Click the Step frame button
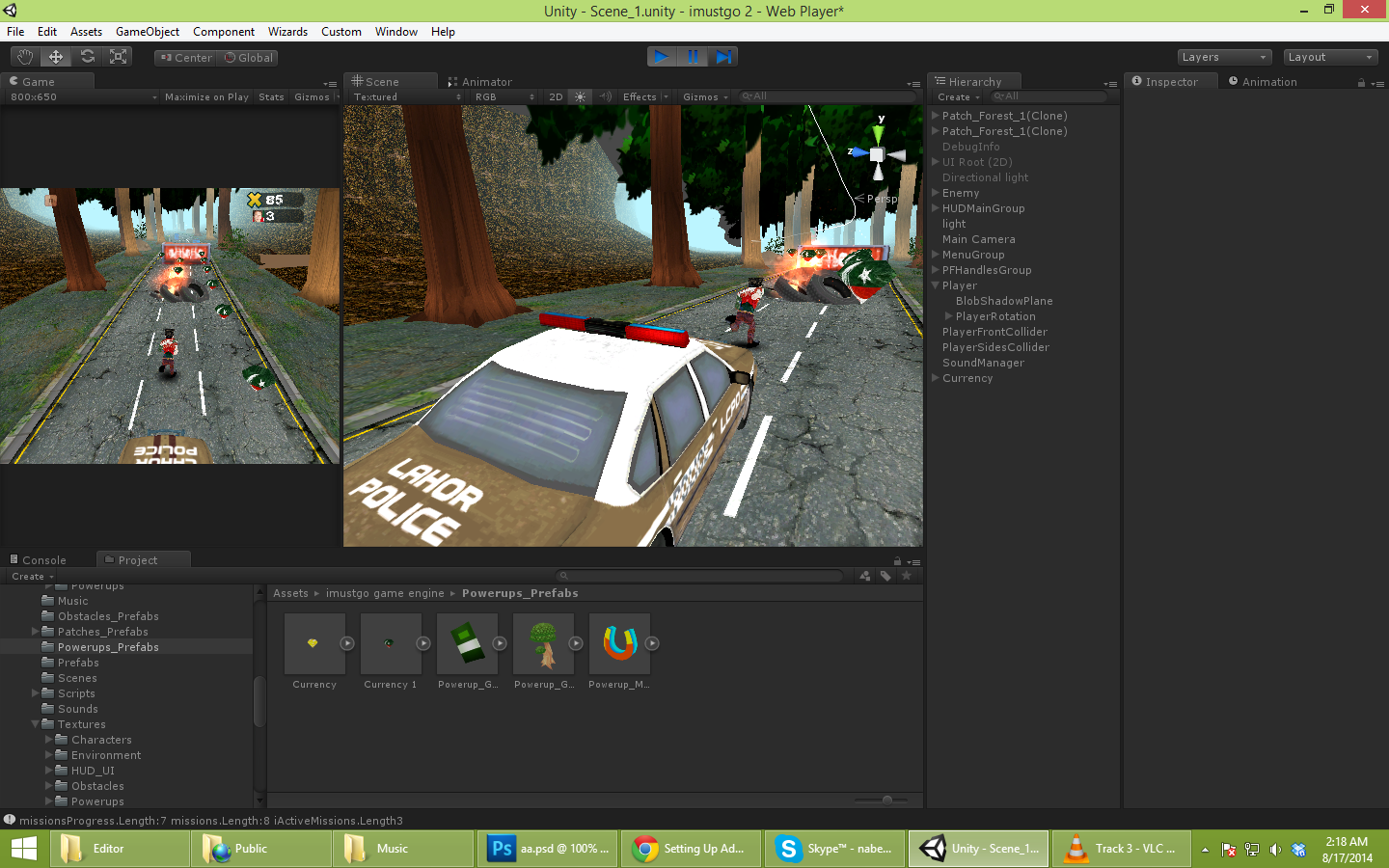 coord(723,57)
